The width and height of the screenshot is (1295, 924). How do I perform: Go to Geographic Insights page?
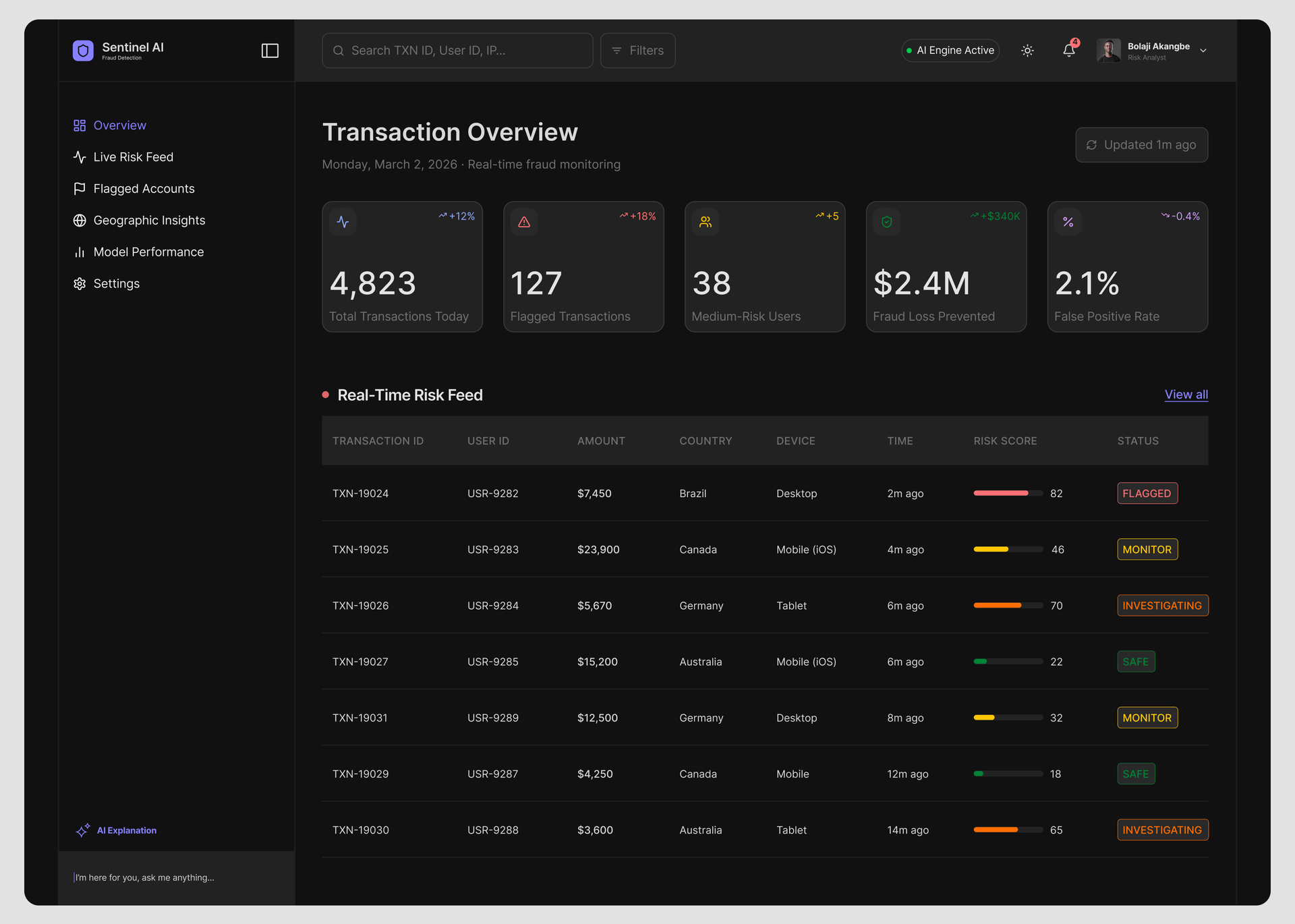point(149,221)
